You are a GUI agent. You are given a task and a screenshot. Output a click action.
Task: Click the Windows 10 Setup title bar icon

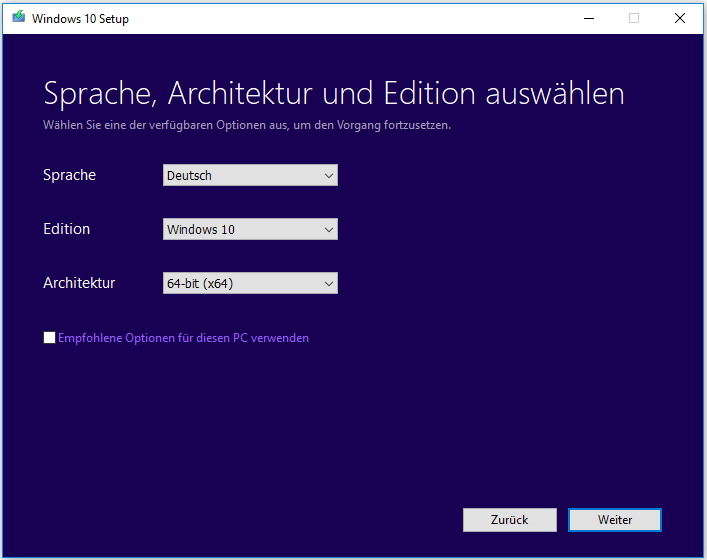(17, 18)
